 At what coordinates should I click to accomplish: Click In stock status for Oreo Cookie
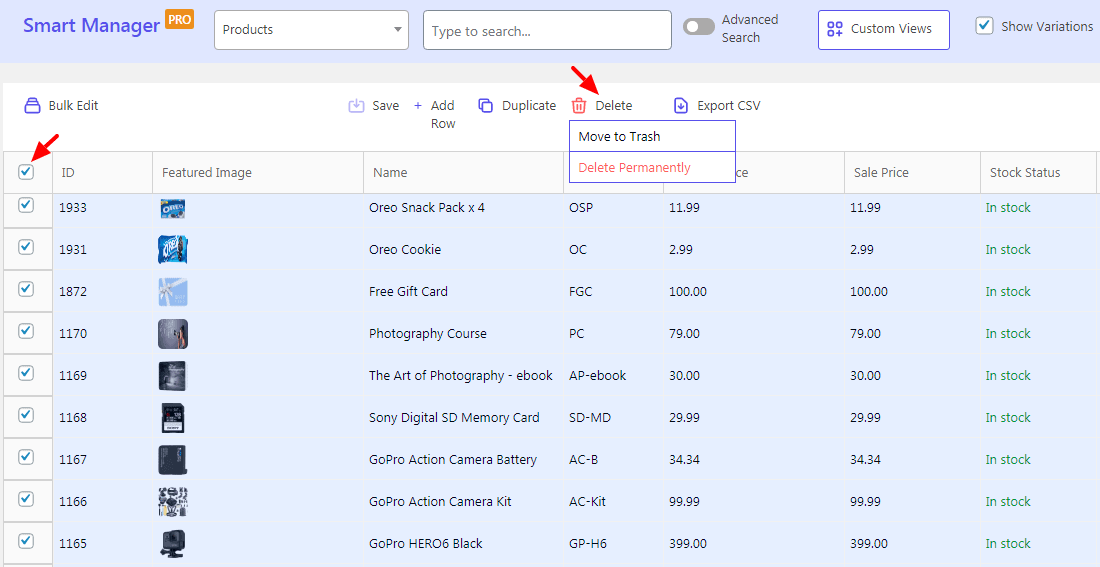click(1008, 250)
